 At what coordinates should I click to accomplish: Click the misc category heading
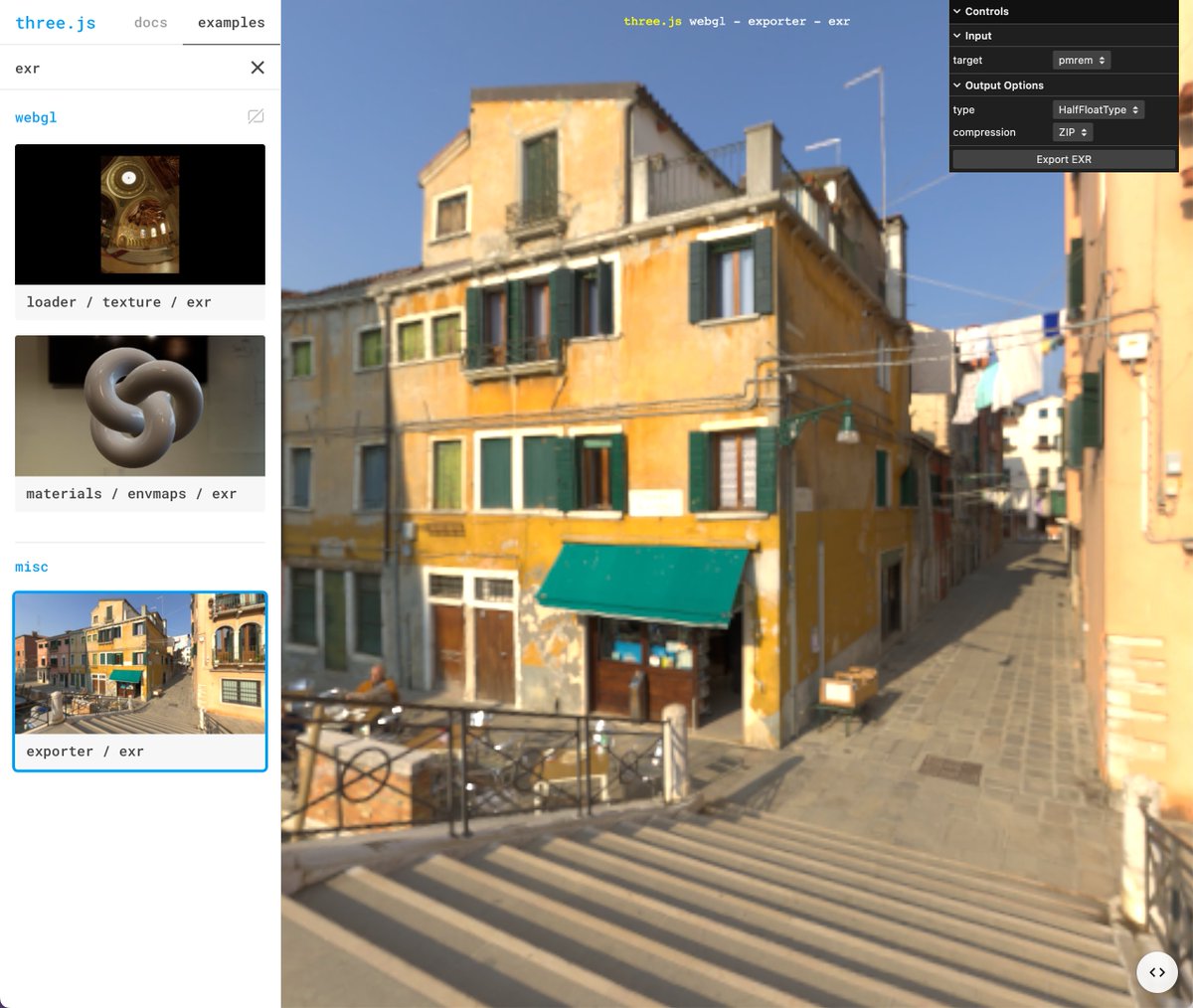32,567
